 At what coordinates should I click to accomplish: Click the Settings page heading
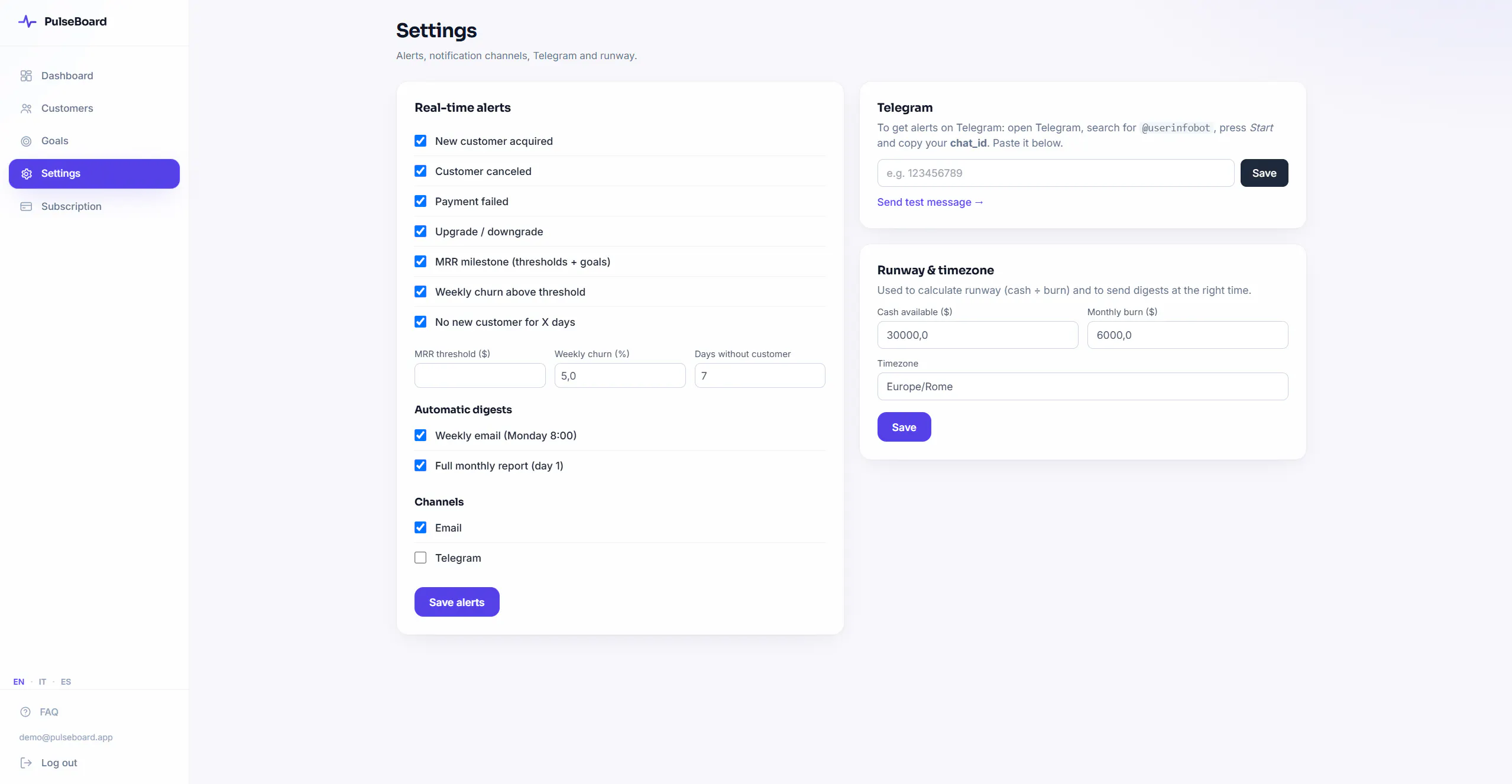coord(436,30)
